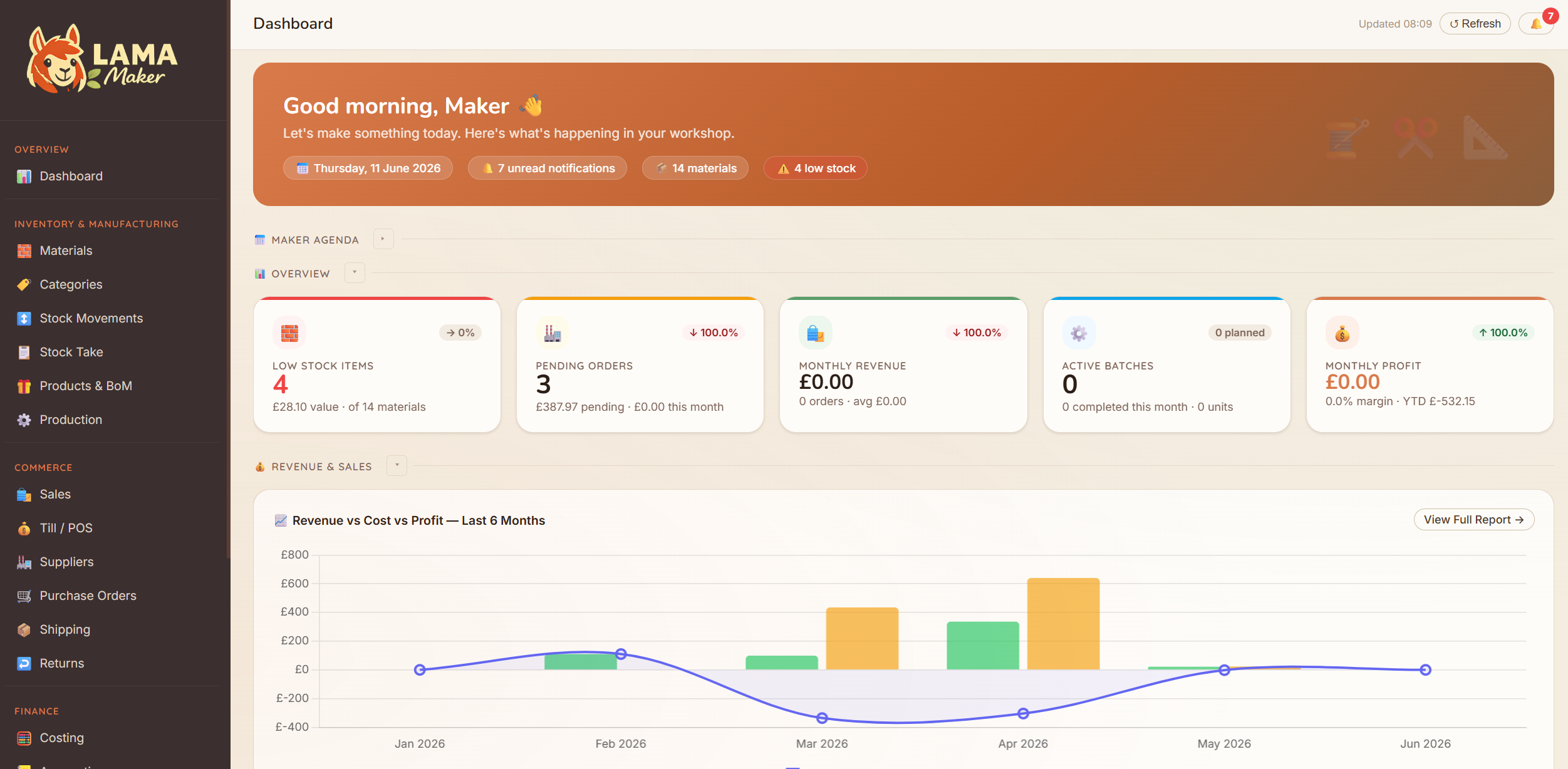Viewport: 1568px width, 769px height.
Task: Click the money bag icon on Monthly Profit card
Action: tap(1342, 333)
